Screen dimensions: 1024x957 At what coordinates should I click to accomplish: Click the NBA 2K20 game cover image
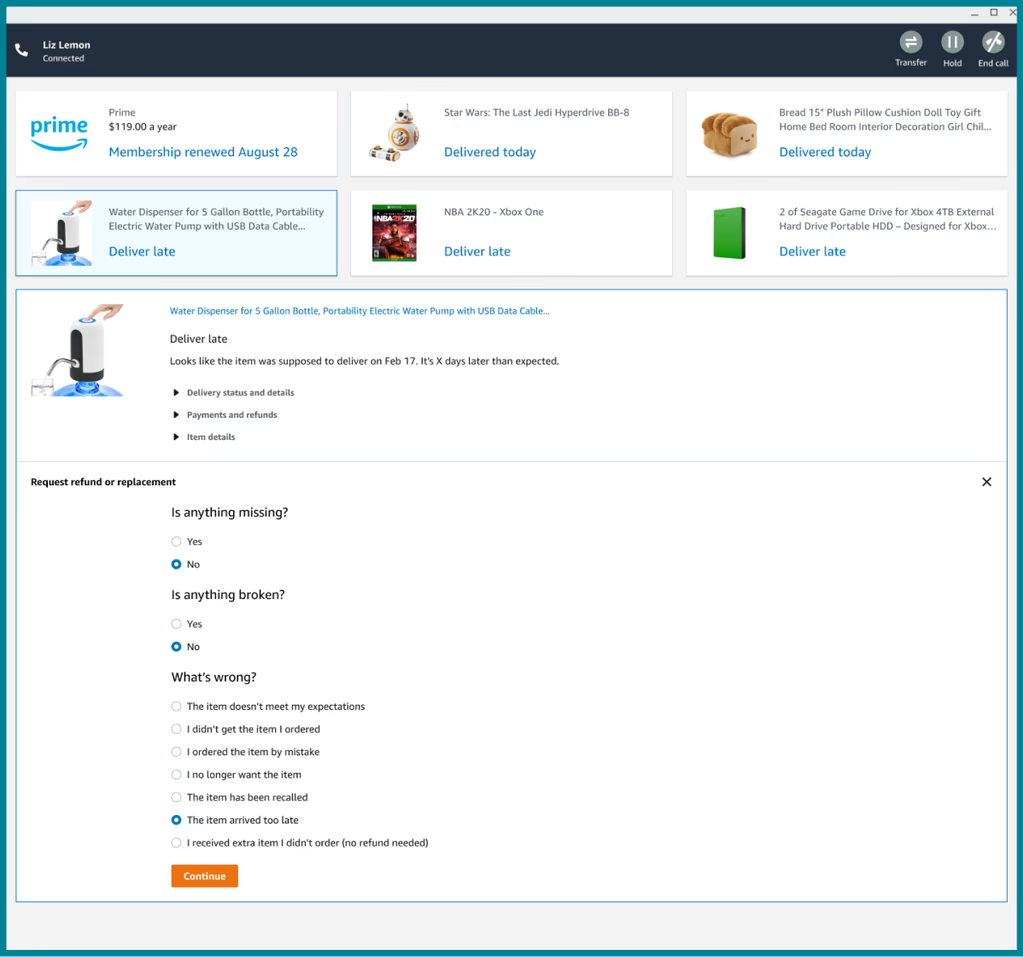(x=394, y=233)
